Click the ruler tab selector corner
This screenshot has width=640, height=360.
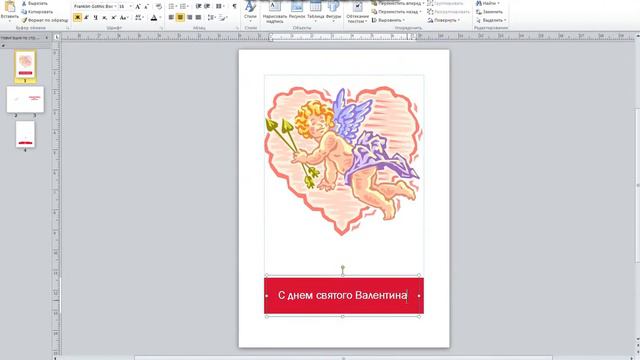[x=57, y=37]
